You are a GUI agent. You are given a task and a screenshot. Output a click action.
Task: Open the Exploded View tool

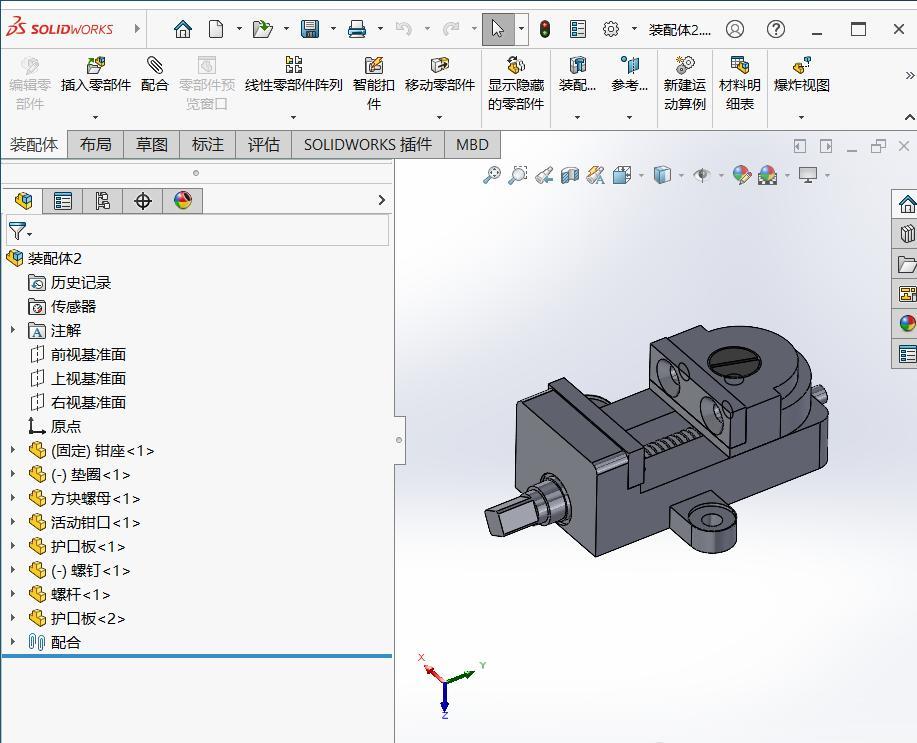[x=799, y=75]
